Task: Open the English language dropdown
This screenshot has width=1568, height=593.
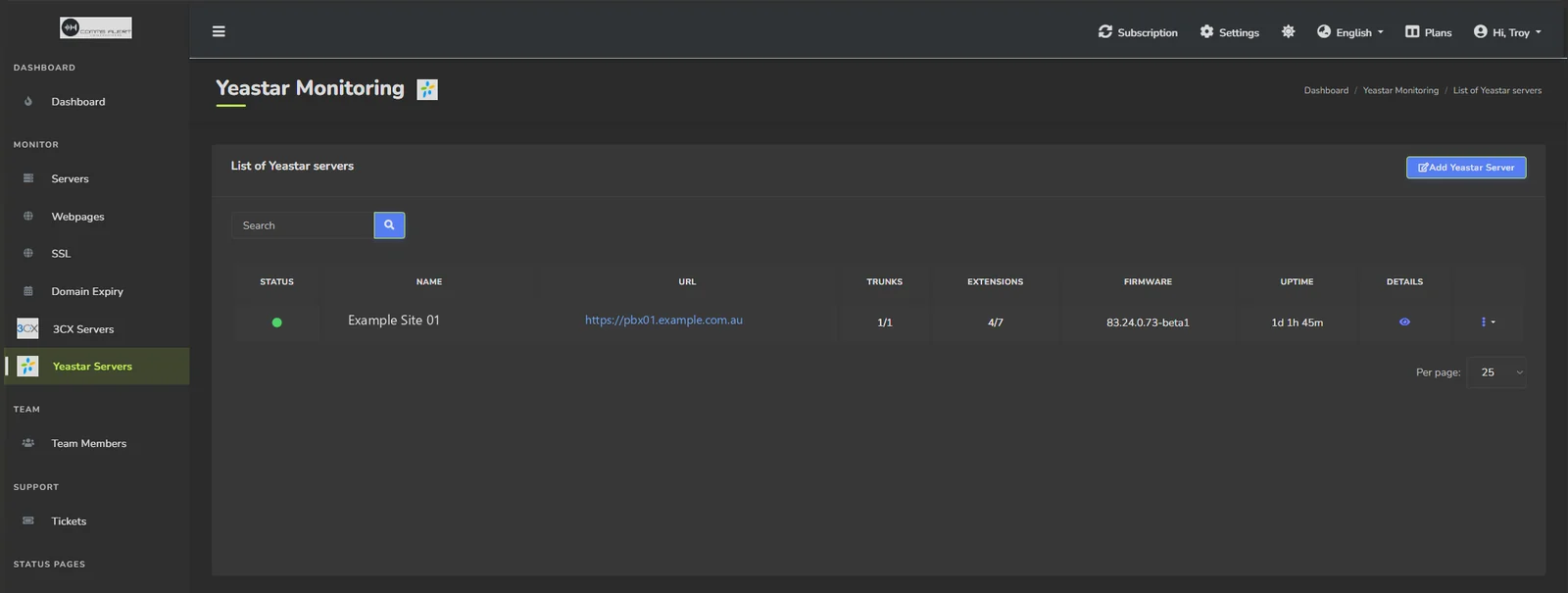Action: click(x=1359, y=32)
